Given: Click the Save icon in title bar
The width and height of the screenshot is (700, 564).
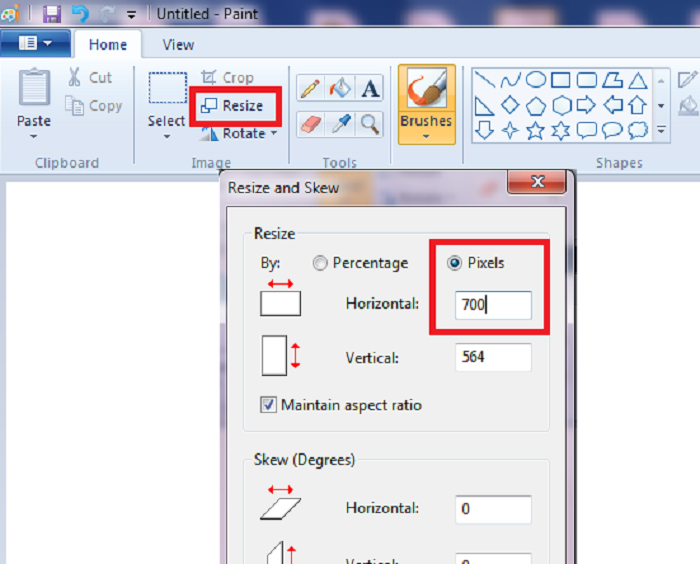Looking at the screenshot, I should 50,14.
